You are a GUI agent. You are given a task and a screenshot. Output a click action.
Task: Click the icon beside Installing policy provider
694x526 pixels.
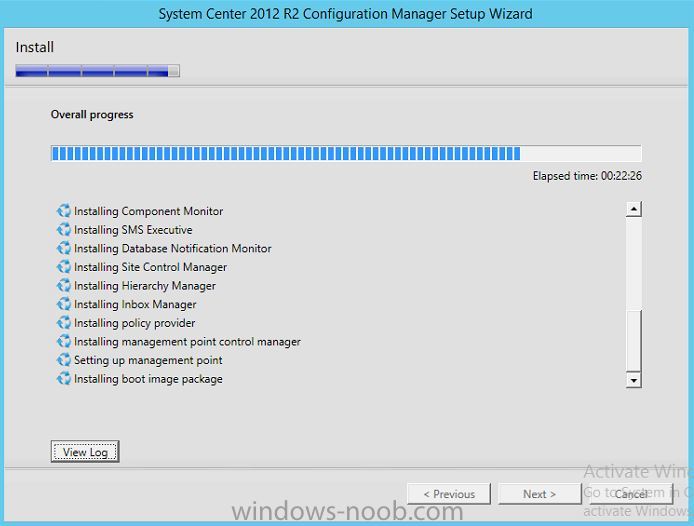[64, 322]
